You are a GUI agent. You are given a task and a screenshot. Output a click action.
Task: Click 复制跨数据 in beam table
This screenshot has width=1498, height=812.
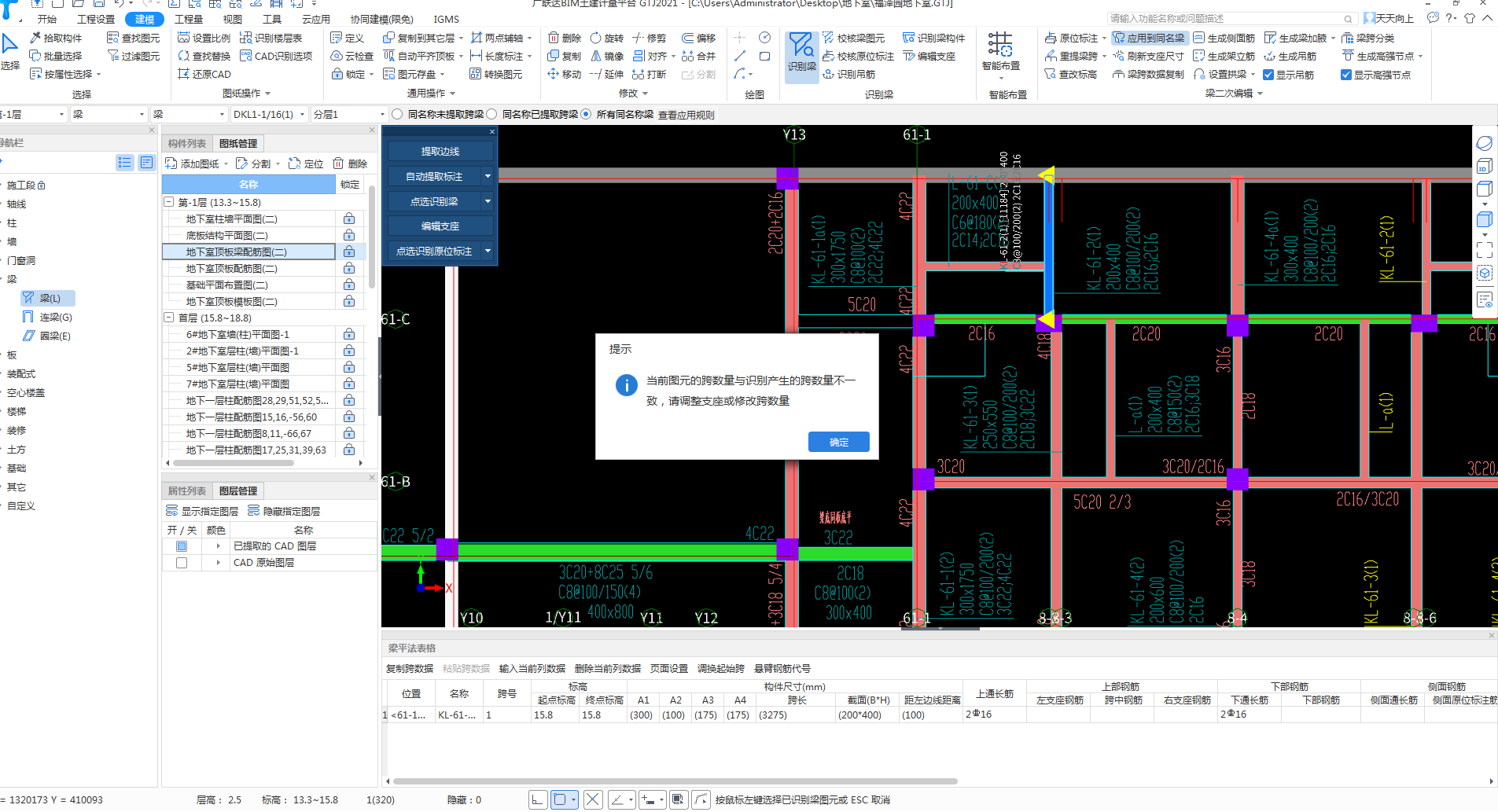[410, 669]
